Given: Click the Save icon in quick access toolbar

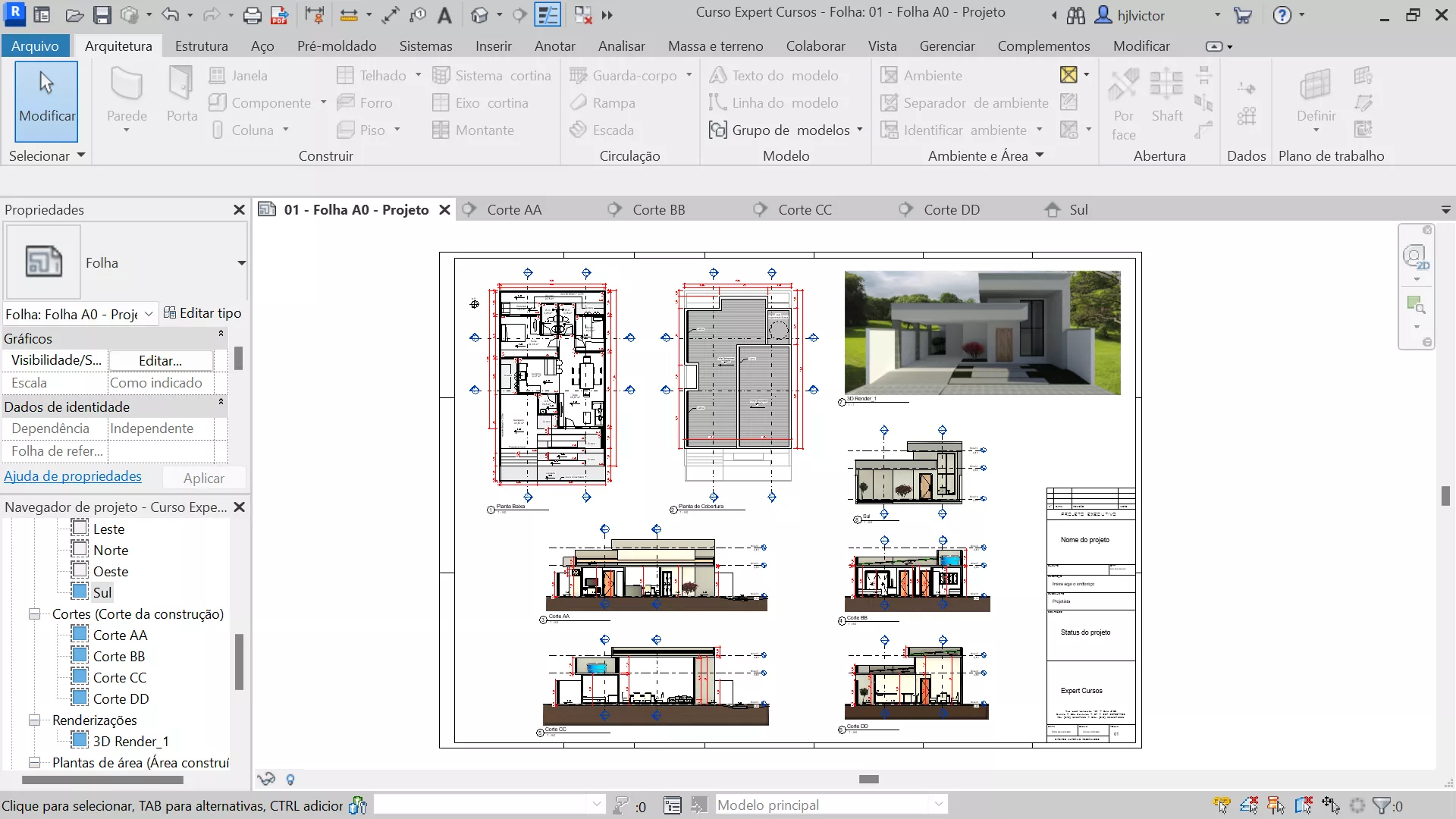Looking at the screenshot, I should [102, 14].
